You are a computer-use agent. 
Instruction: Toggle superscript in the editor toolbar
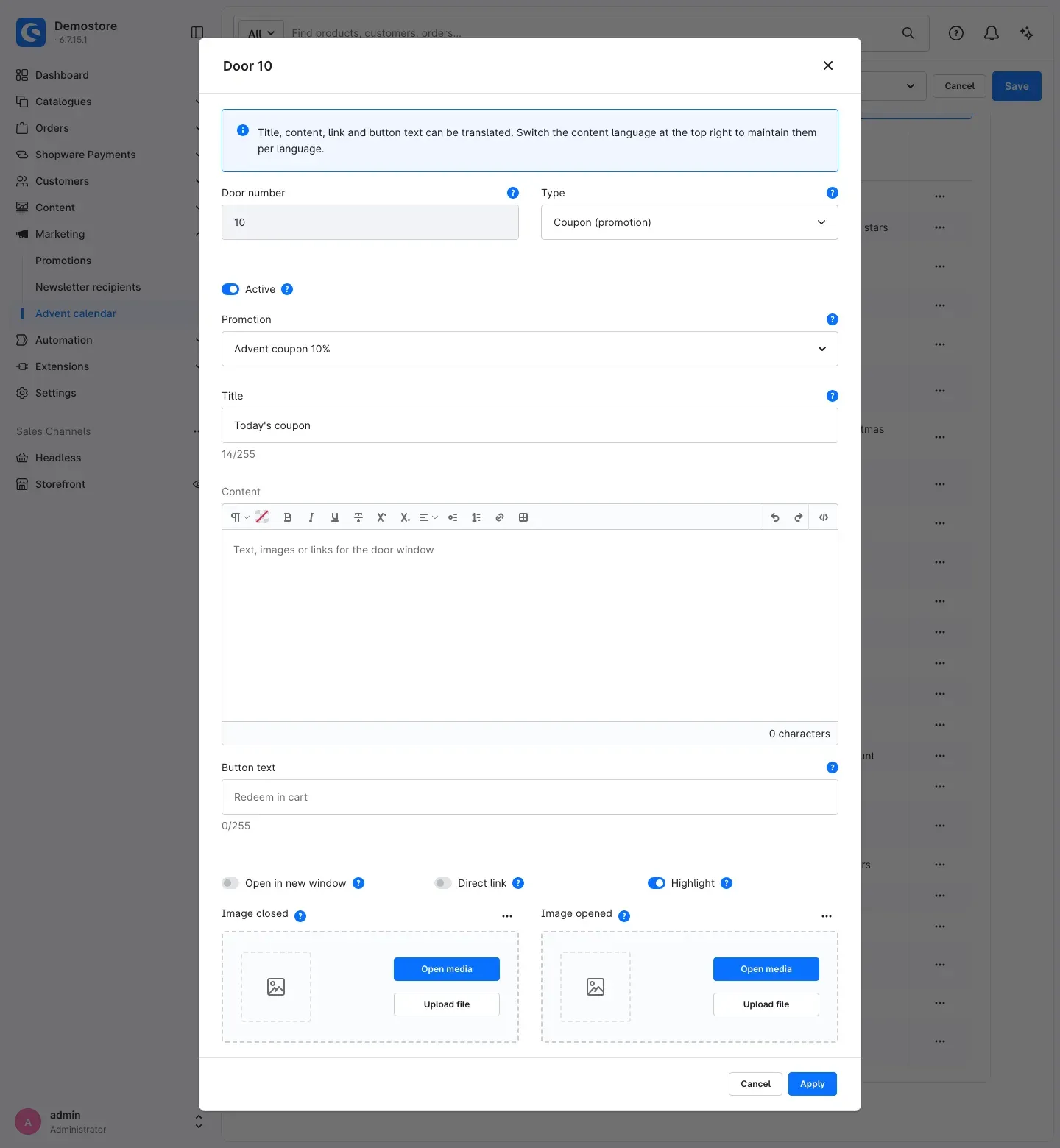click(382, 517)
